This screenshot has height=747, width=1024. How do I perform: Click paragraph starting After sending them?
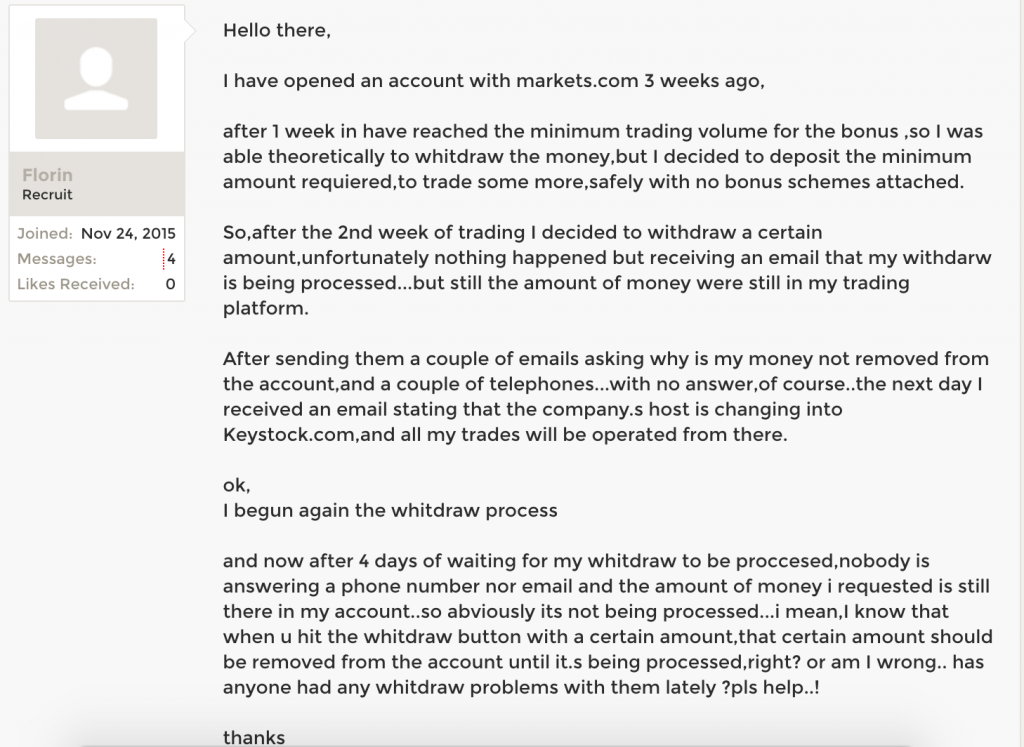point(606,396)
